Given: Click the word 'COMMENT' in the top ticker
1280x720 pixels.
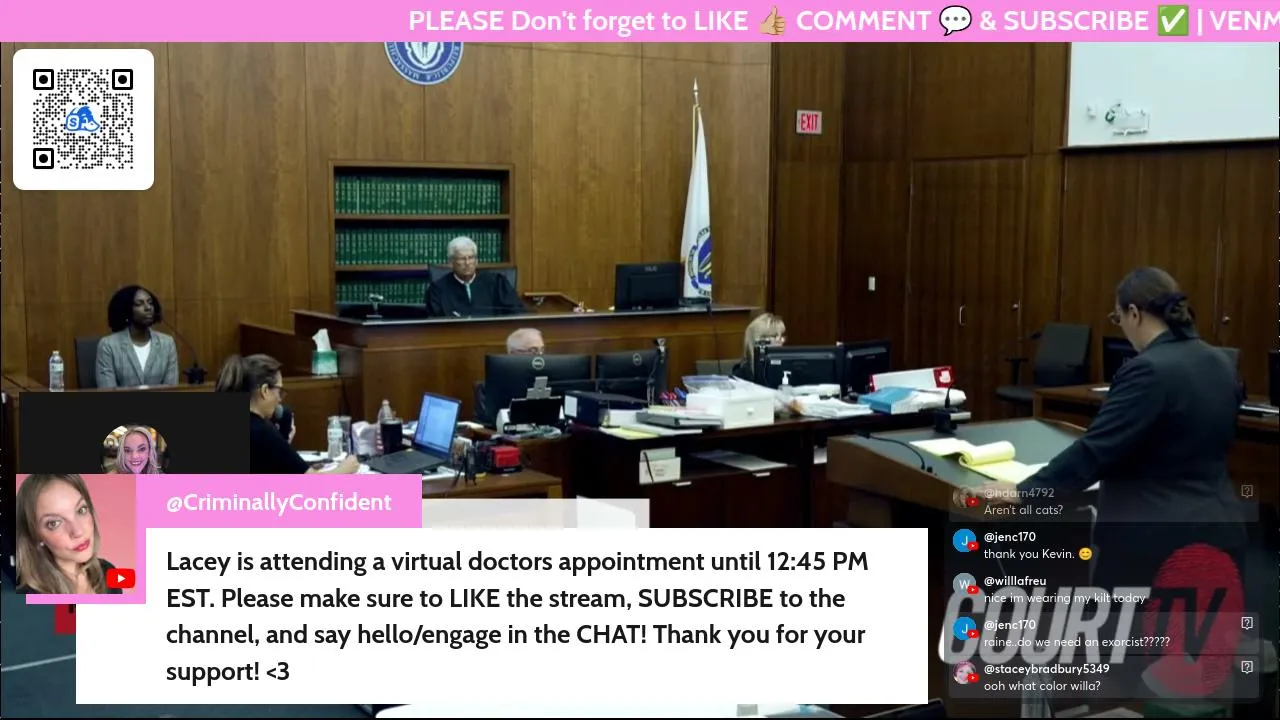Looking at the screenshot, I should [x=863, y=21].
